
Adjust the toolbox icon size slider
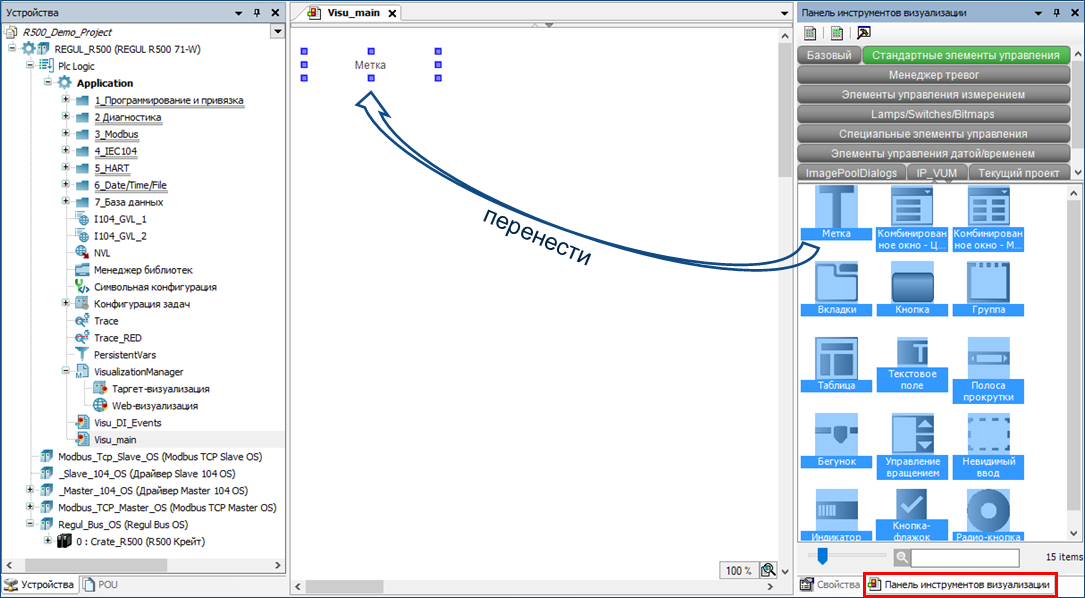(x=822, y=556)
